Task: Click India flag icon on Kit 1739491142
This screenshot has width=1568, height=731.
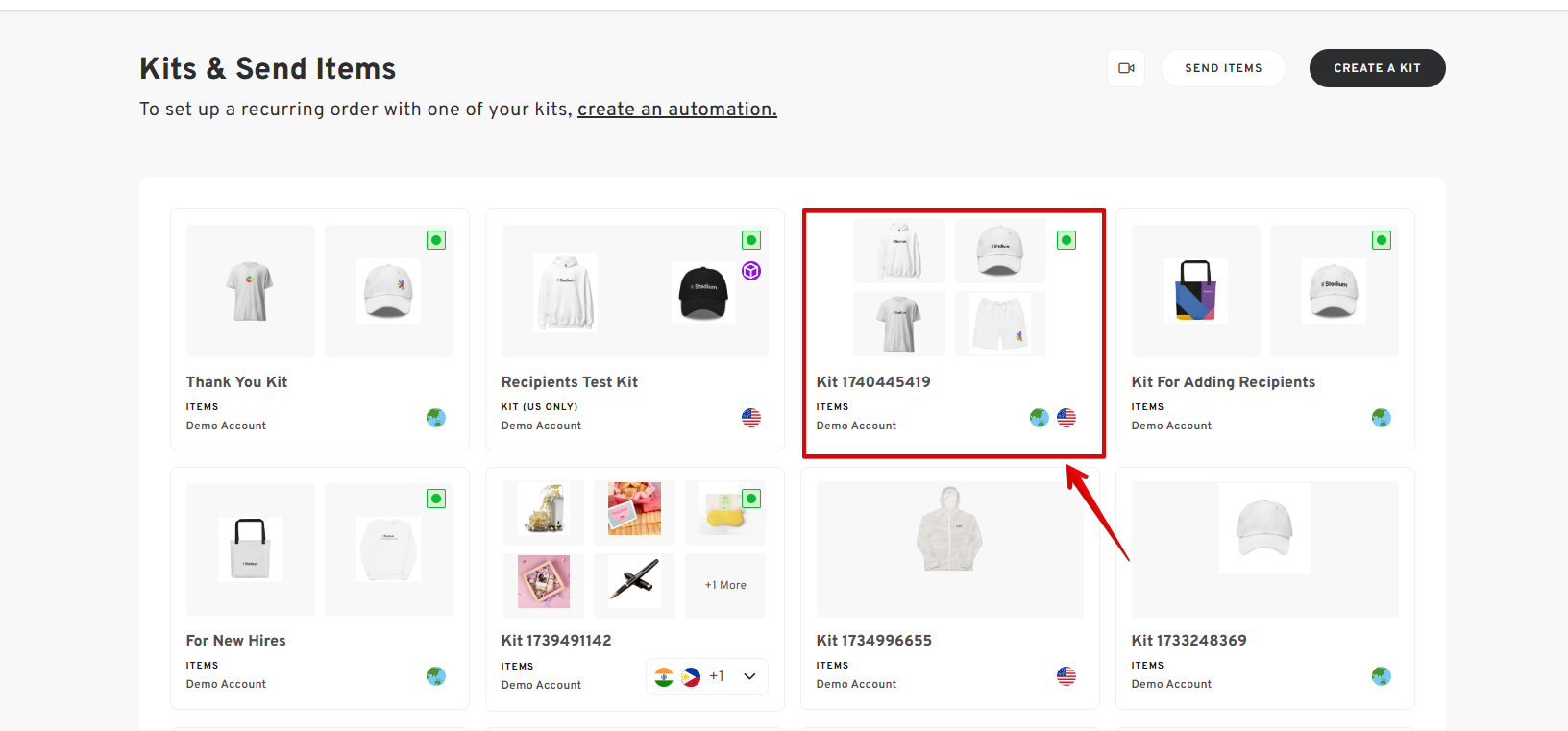Action: tap(664, 676)
